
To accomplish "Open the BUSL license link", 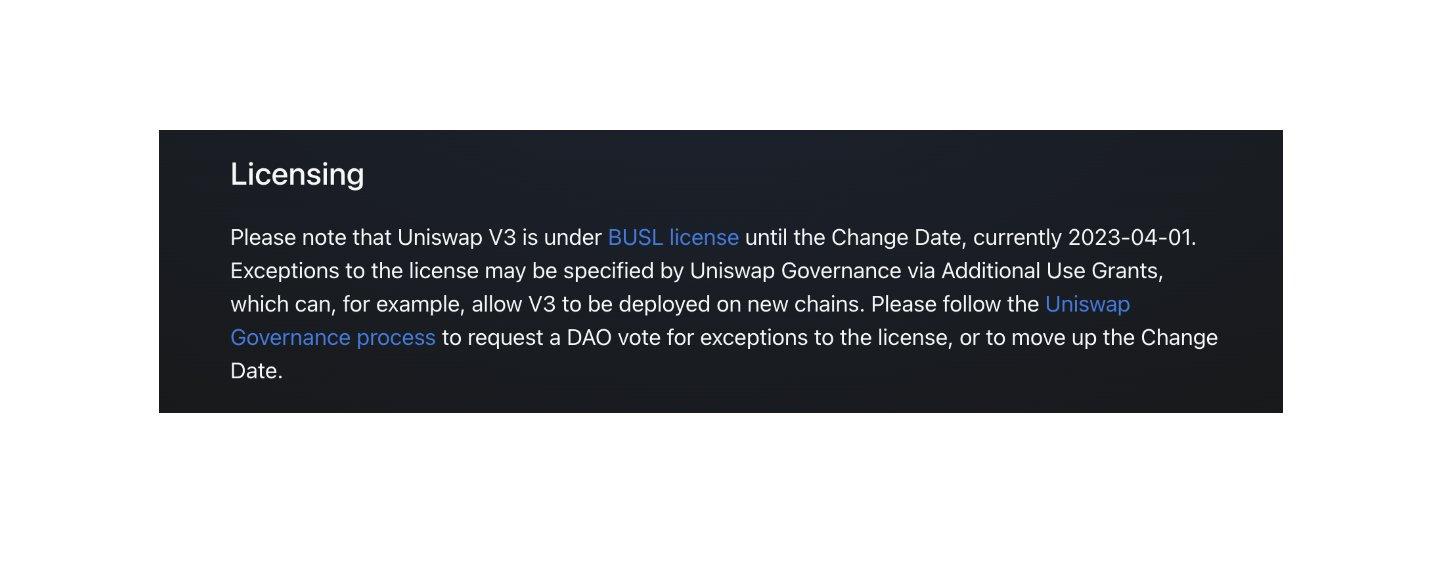I will 673,238.
